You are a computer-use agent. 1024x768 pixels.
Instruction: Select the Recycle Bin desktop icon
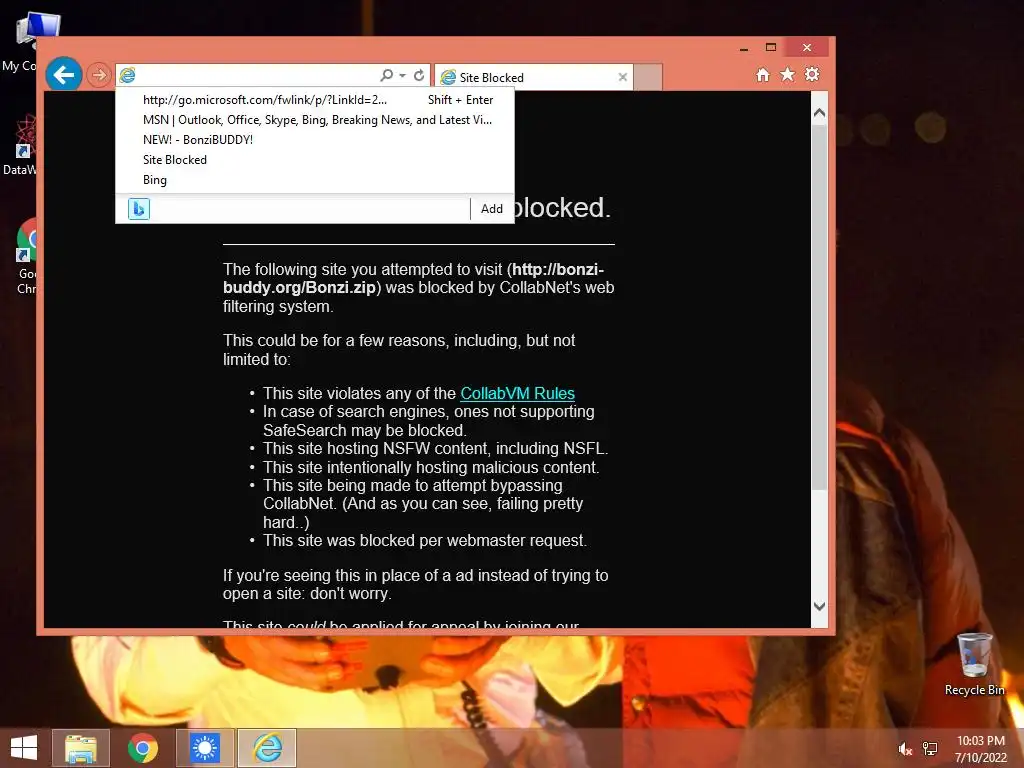point(974,664)
